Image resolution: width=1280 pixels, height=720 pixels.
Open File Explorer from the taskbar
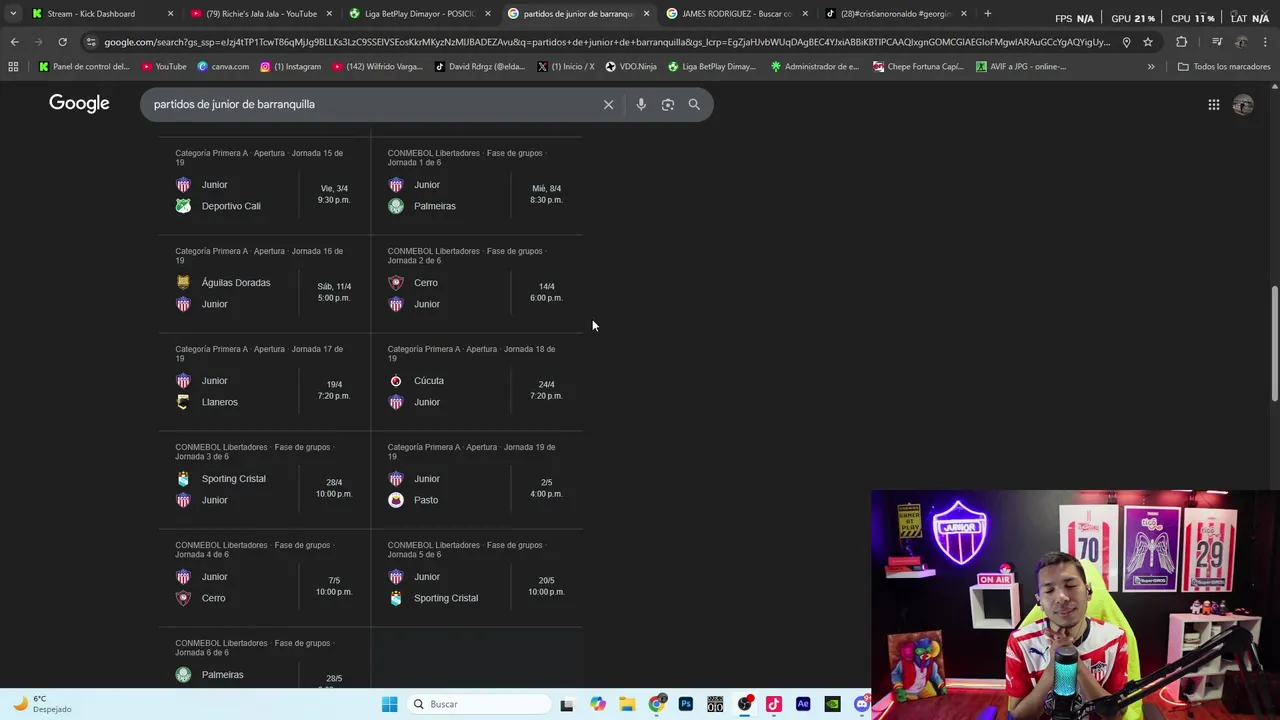[627, 704]
